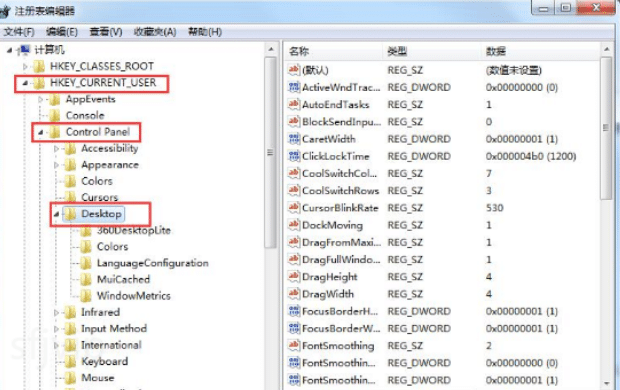The height and width of the screenshot is (390, 620).
Task: Click the 0x000004b0 (1200) data cell
Action: (x=531, y=156)
